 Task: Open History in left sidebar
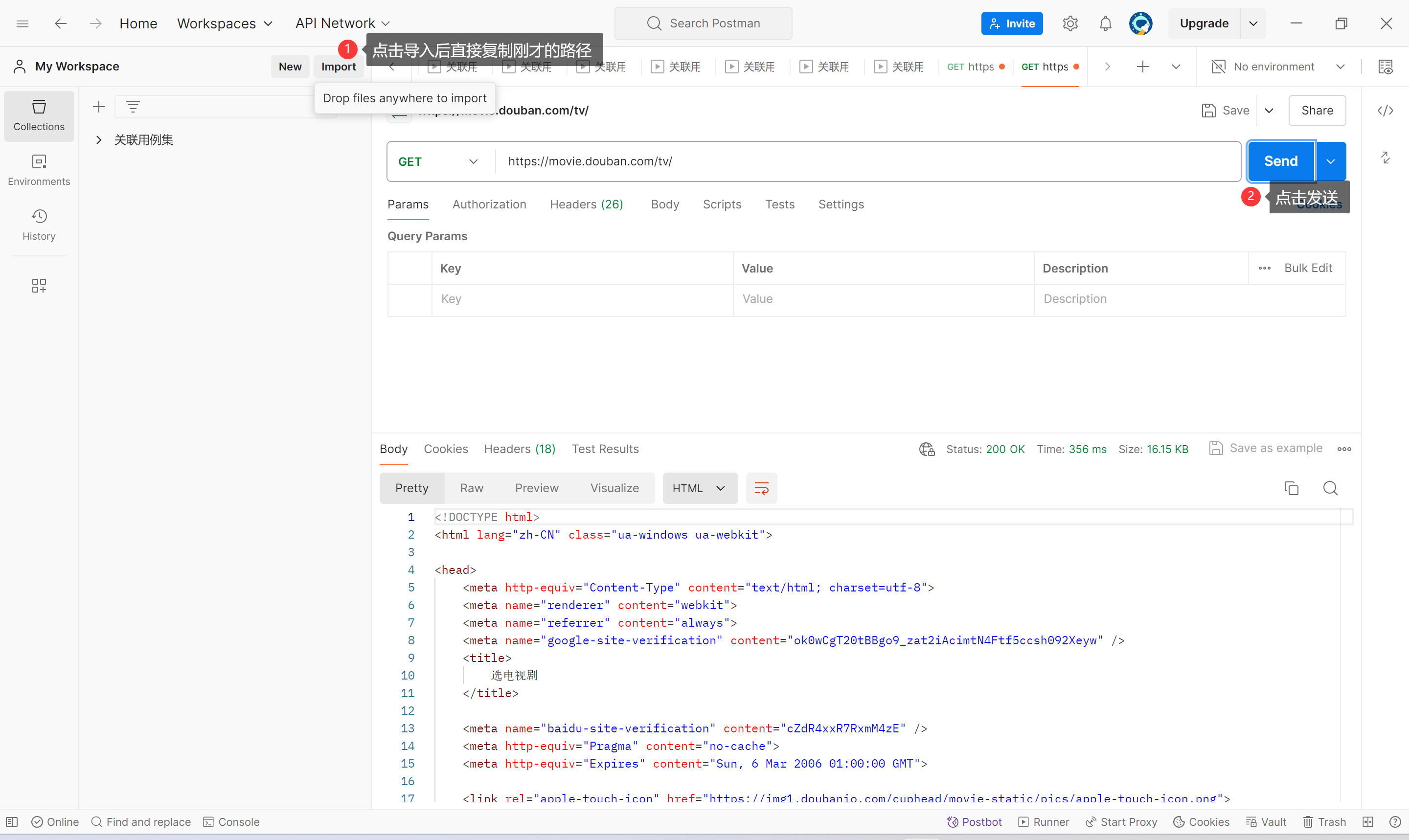click(x=39, y=224)
